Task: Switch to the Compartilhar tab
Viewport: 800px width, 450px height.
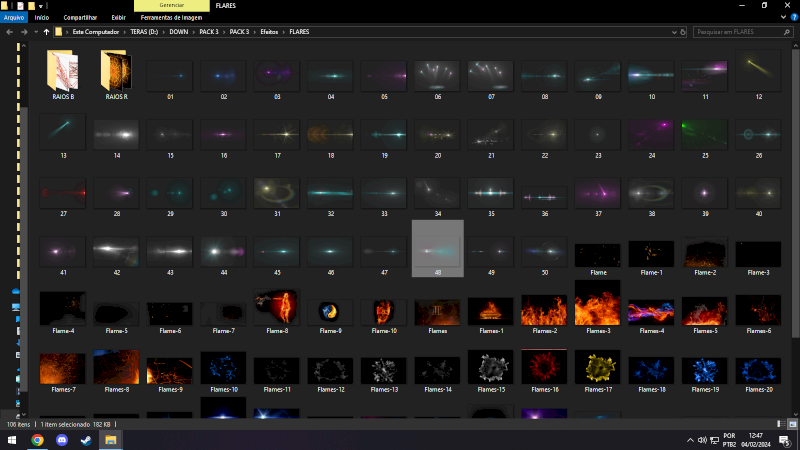Action: click(81, 17)
